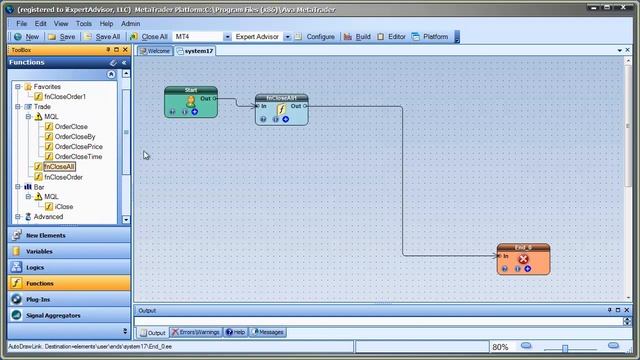Click Close All in the toolbar
Image resolution: width=640 pixels, height=360 pixels.
[x=149, y=37]
